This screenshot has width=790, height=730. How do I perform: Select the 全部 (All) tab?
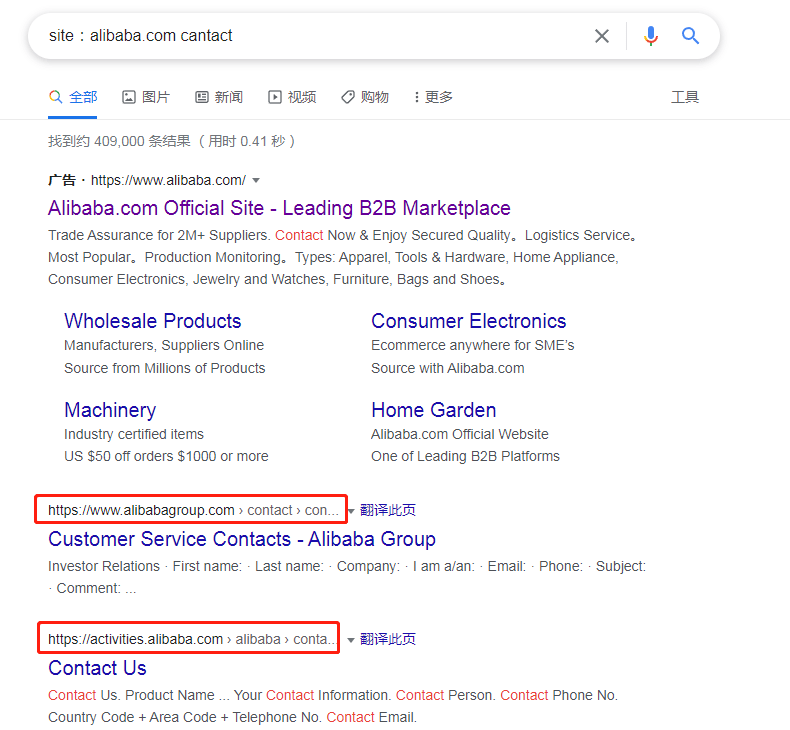[x=73, y=97]
